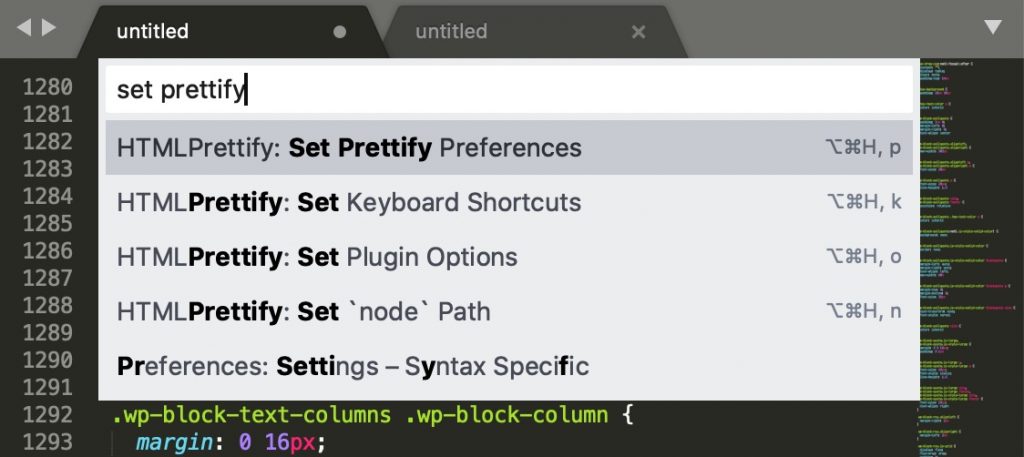Select HTMLPrettify: Set `node` Path
Viewport: 1024px width, 457px height.
[509, 311]
